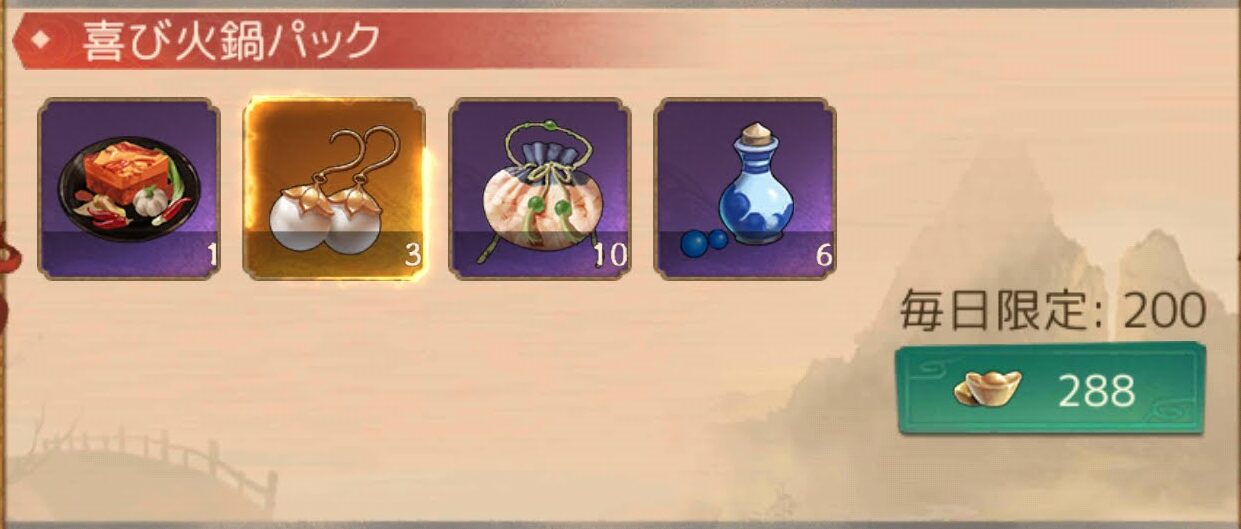Tap the red header banner ribbon
This screenshot has width=1241, height=529.
[x=360, y=41]
